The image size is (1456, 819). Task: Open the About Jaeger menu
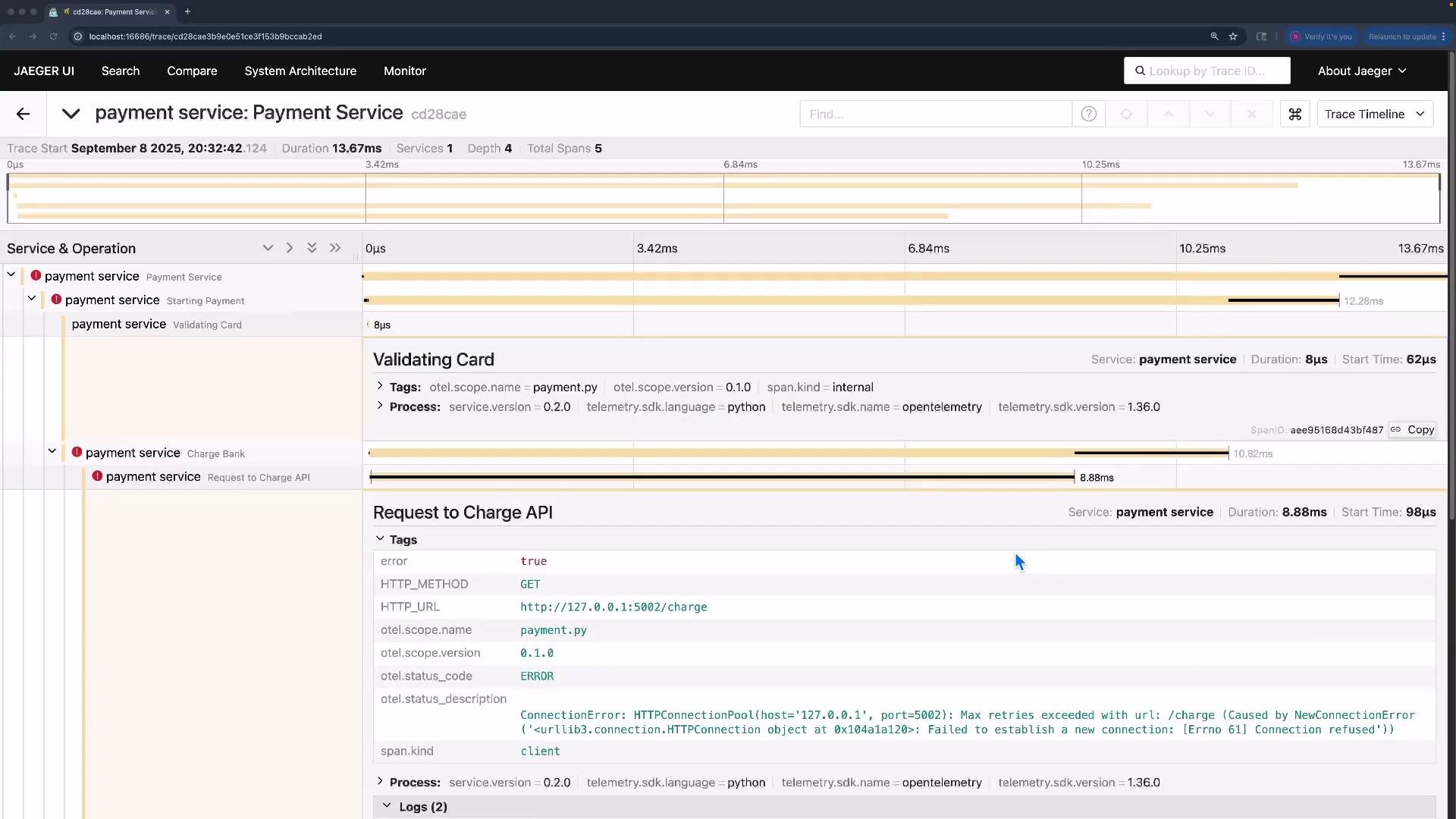pos(1362,71)
